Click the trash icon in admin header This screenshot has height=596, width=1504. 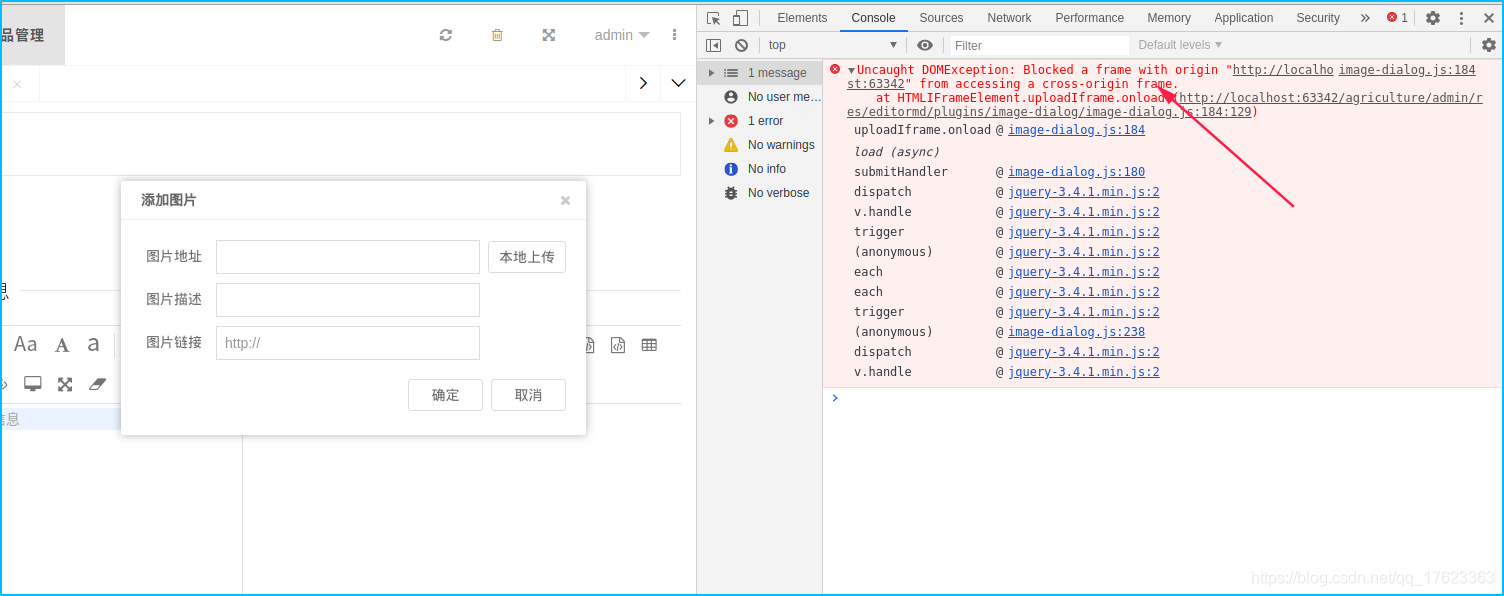(497, 35)
